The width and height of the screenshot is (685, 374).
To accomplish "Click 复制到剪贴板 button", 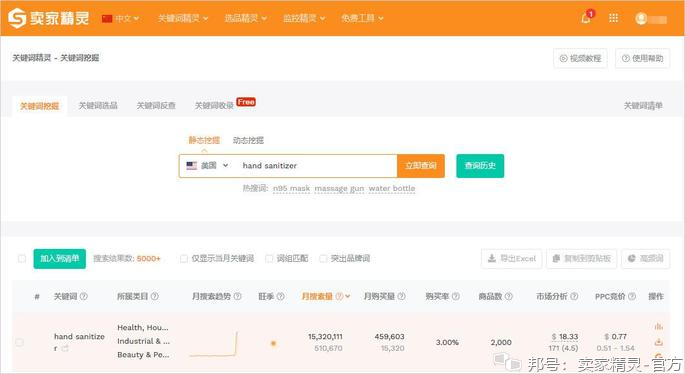I will (x=582, y=259).
